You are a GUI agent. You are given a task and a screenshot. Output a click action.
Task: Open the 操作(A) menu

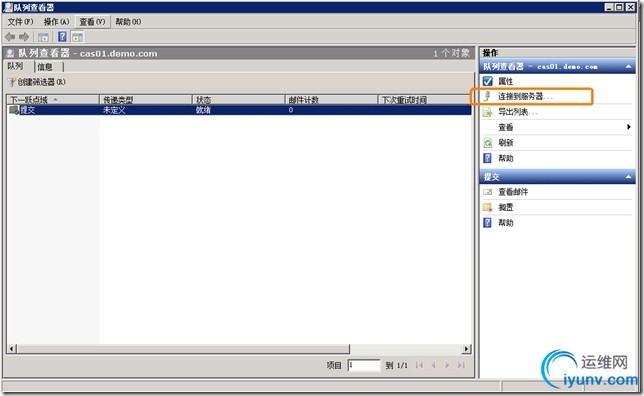(56, 22)
